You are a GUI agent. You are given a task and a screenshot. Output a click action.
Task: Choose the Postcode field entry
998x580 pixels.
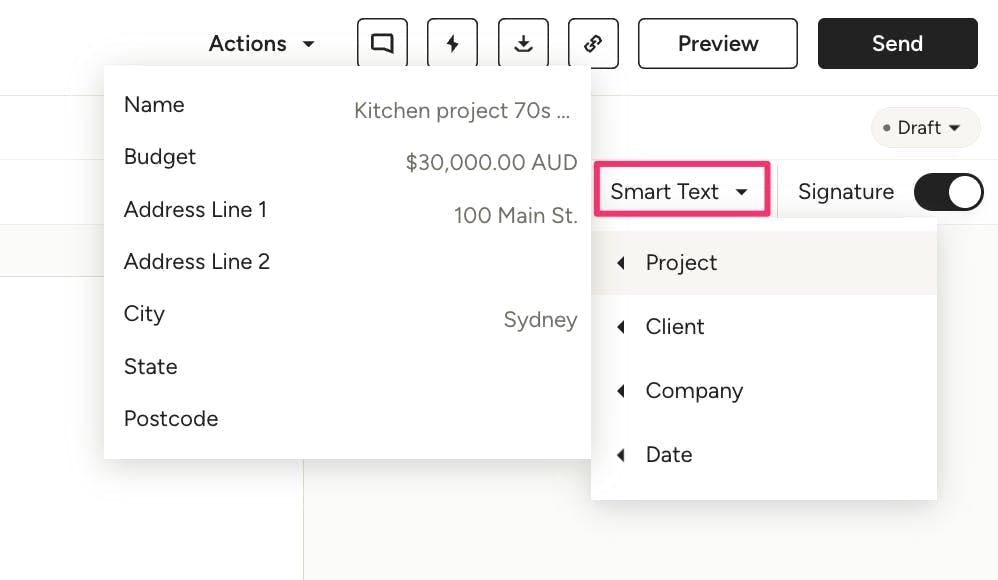[348, 418]
